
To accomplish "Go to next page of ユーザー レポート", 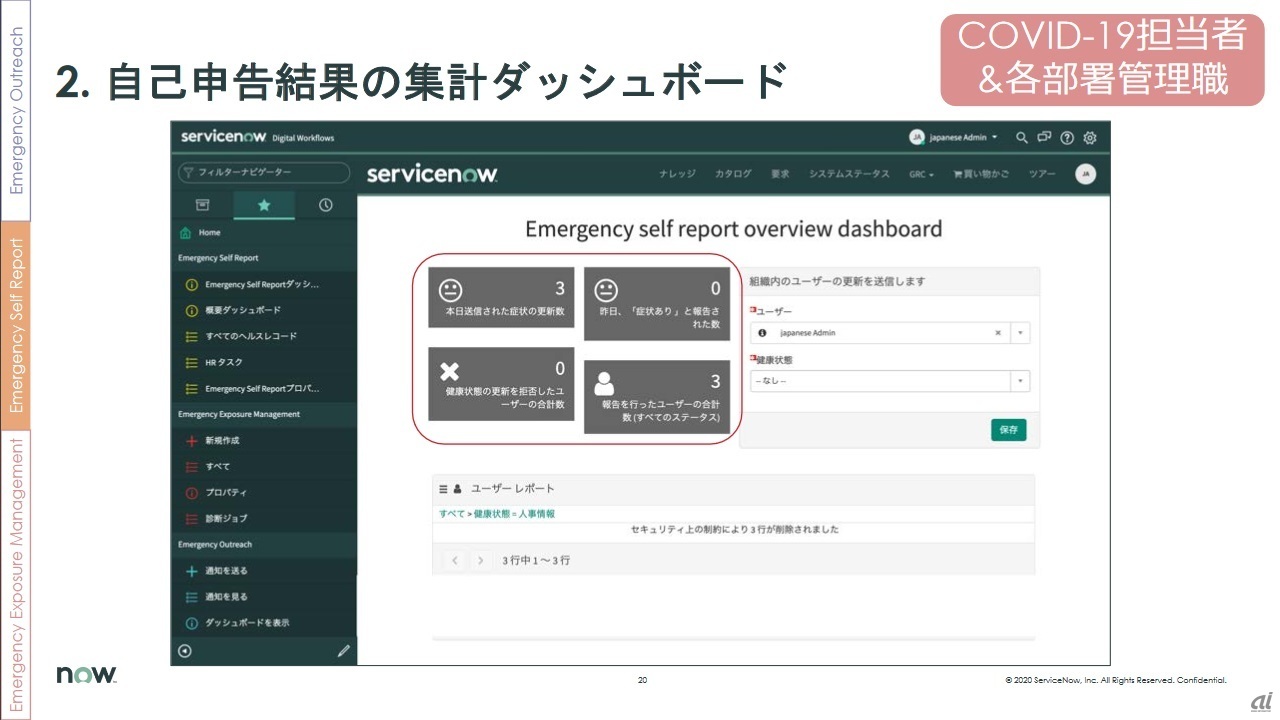I will click(x=481, y=560).
